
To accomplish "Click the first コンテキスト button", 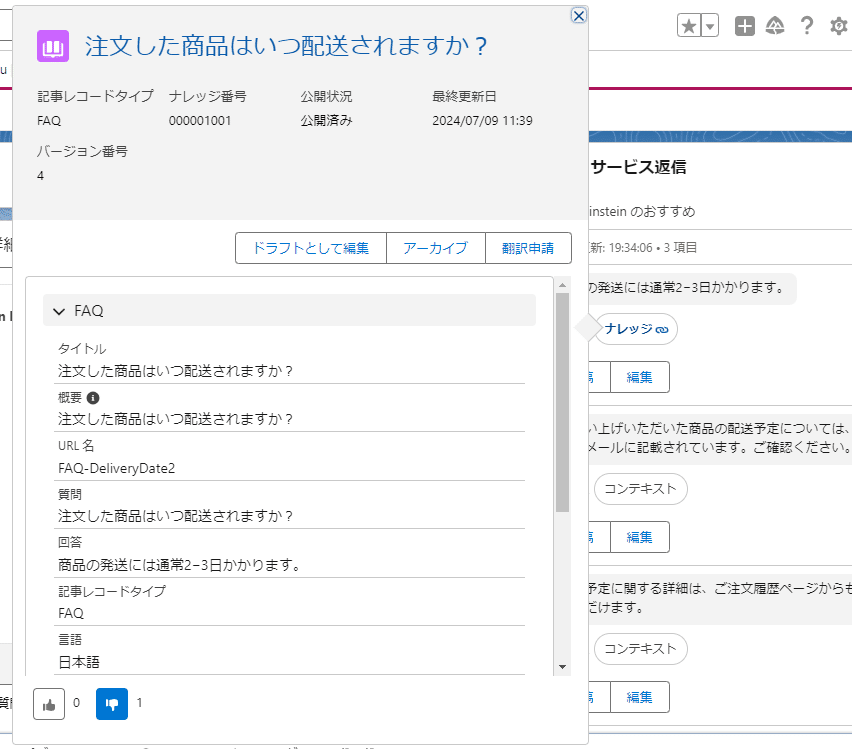I will click(640, 489).
